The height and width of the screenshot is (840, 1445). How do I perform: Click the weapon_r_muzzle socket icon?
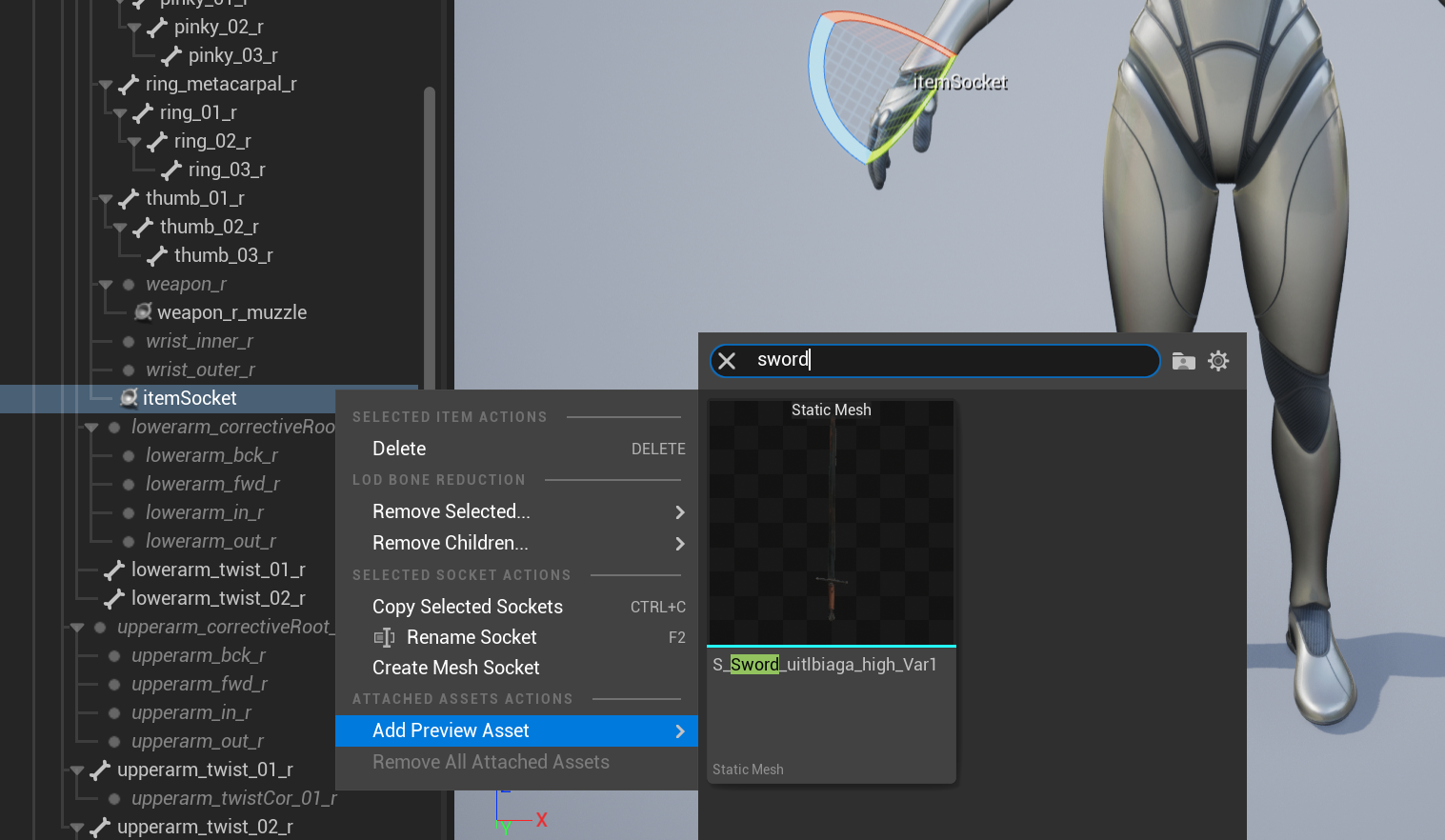[x=143, y=312]
